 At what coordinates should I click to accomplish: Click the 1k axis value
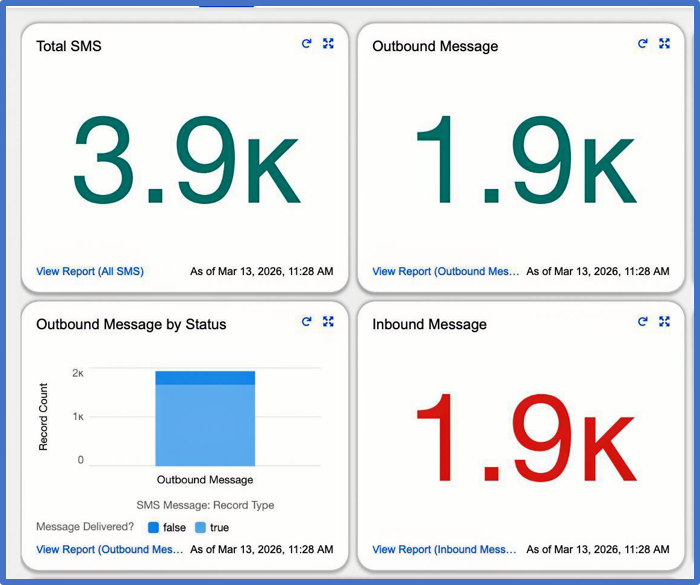[x=78, y=417]
